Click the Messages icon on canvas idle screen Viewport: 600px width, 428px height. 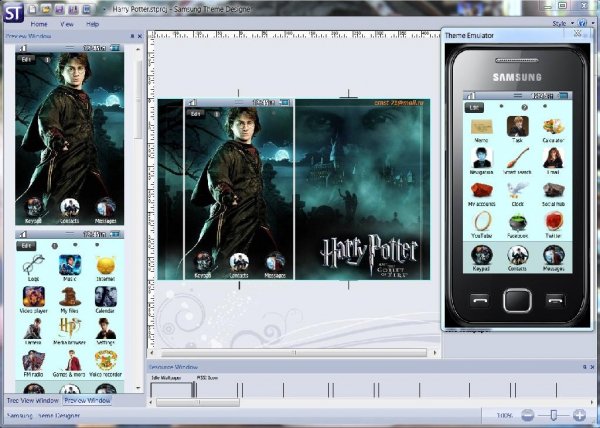tap(275, 262)
